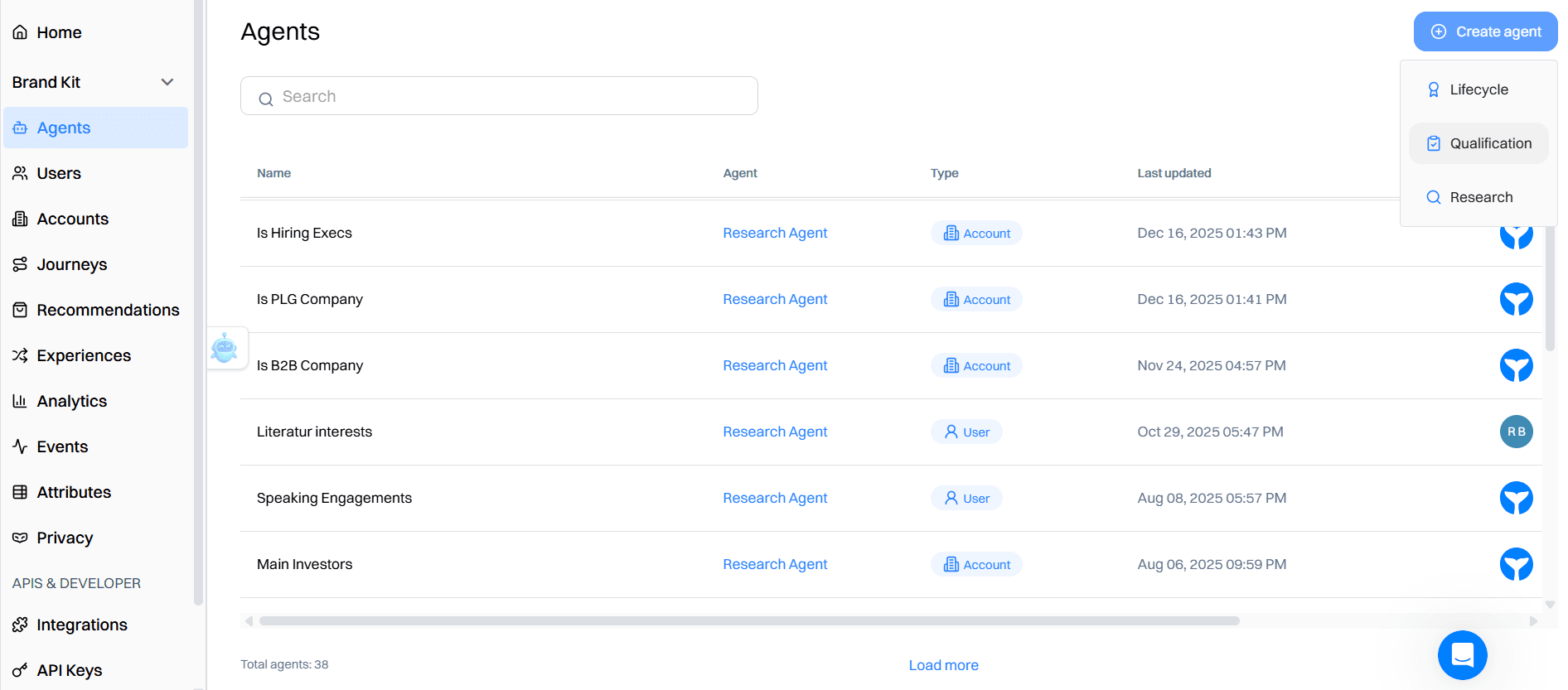1568x690 pixels.
Task: Click the Account type badge for Is Hiring Execs
Action: tap(976, 233)
